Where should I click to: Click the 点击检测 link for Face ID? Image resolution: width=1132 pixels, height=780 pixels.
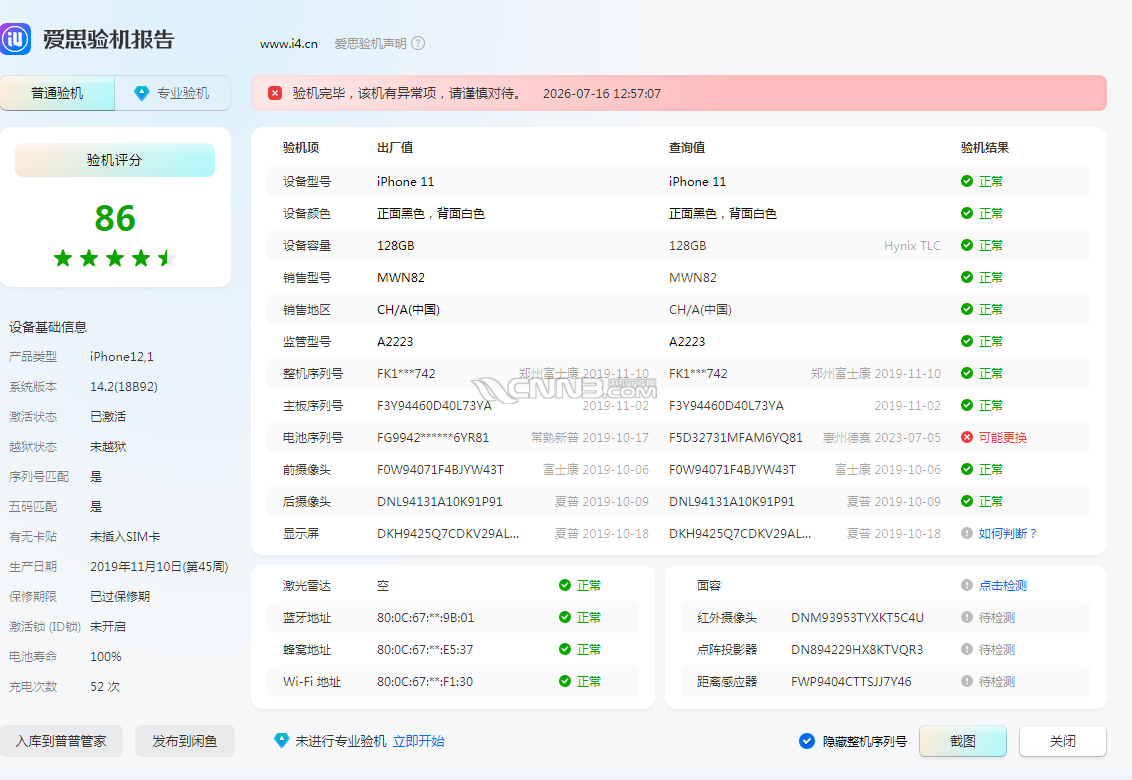point(1003,585)
